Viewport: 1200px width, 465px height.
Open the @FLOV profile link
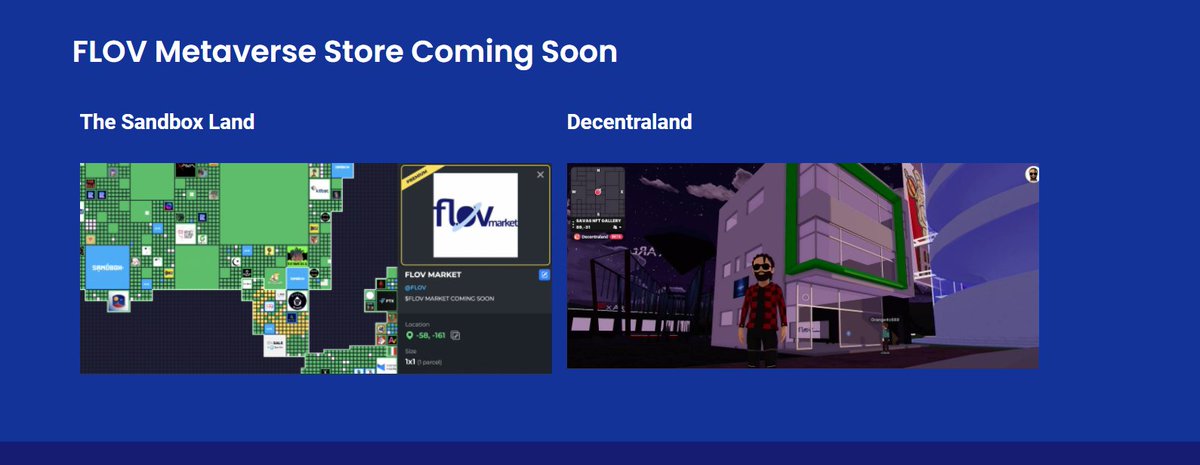coord(415,287)
